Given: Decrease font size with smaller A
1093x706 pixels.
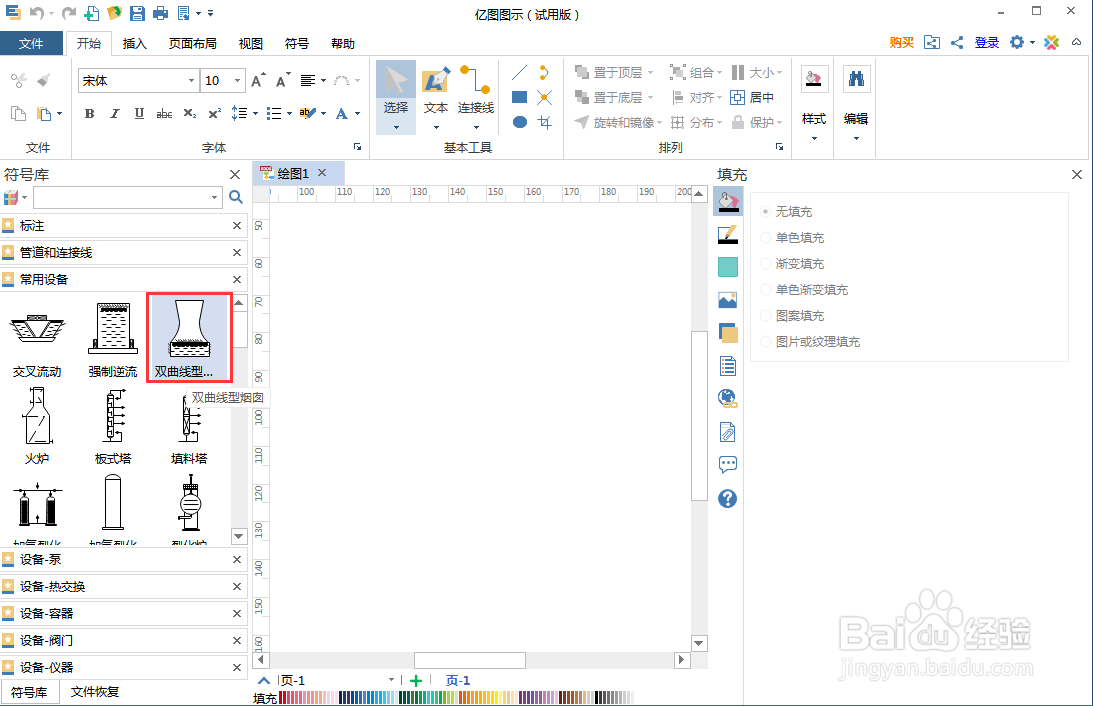Looking at the screenshot, I should click(x=282, y=81).
